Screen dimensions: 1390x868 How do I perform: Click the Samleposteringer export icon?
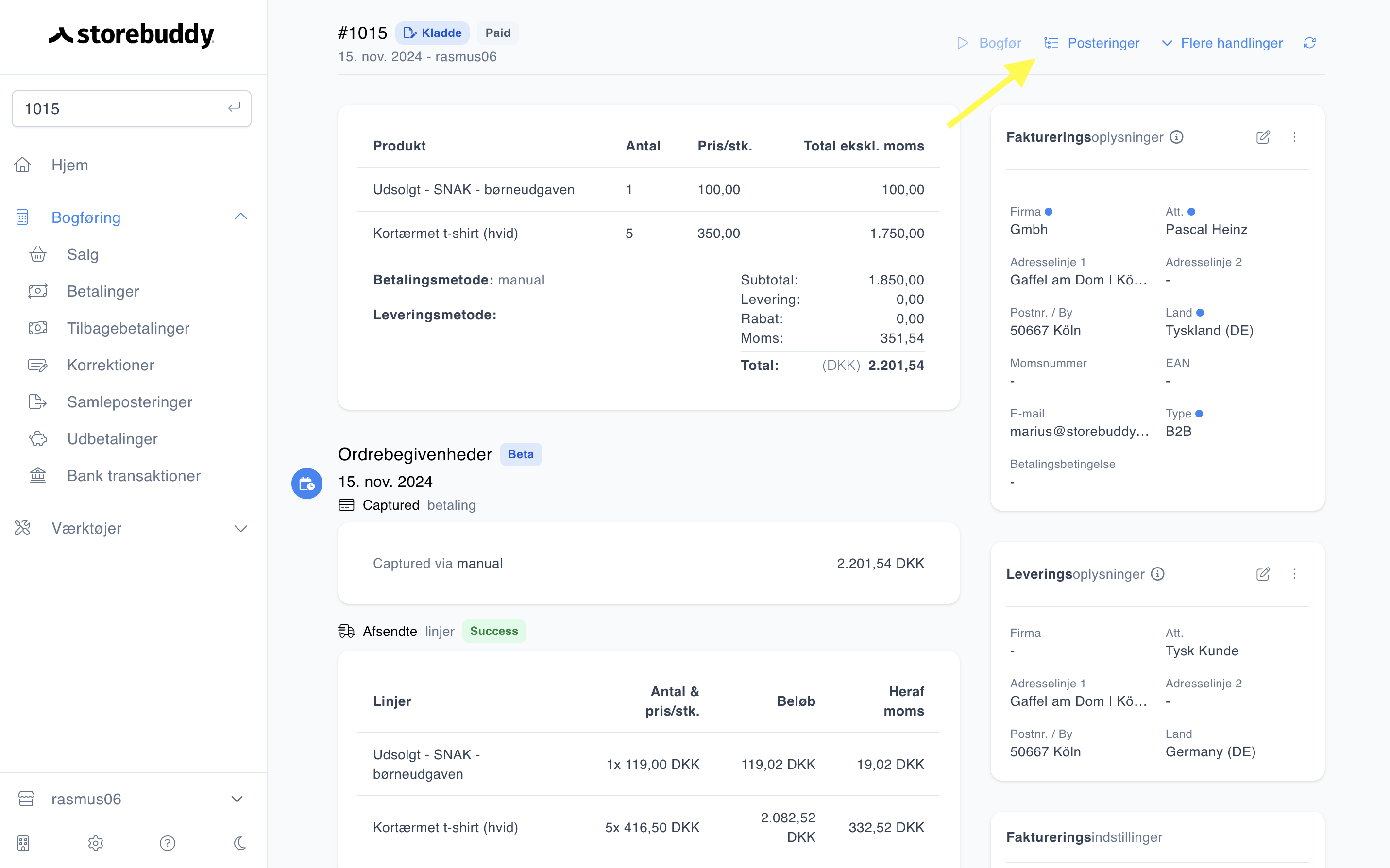pyautogui.click(x=38, y=401)
